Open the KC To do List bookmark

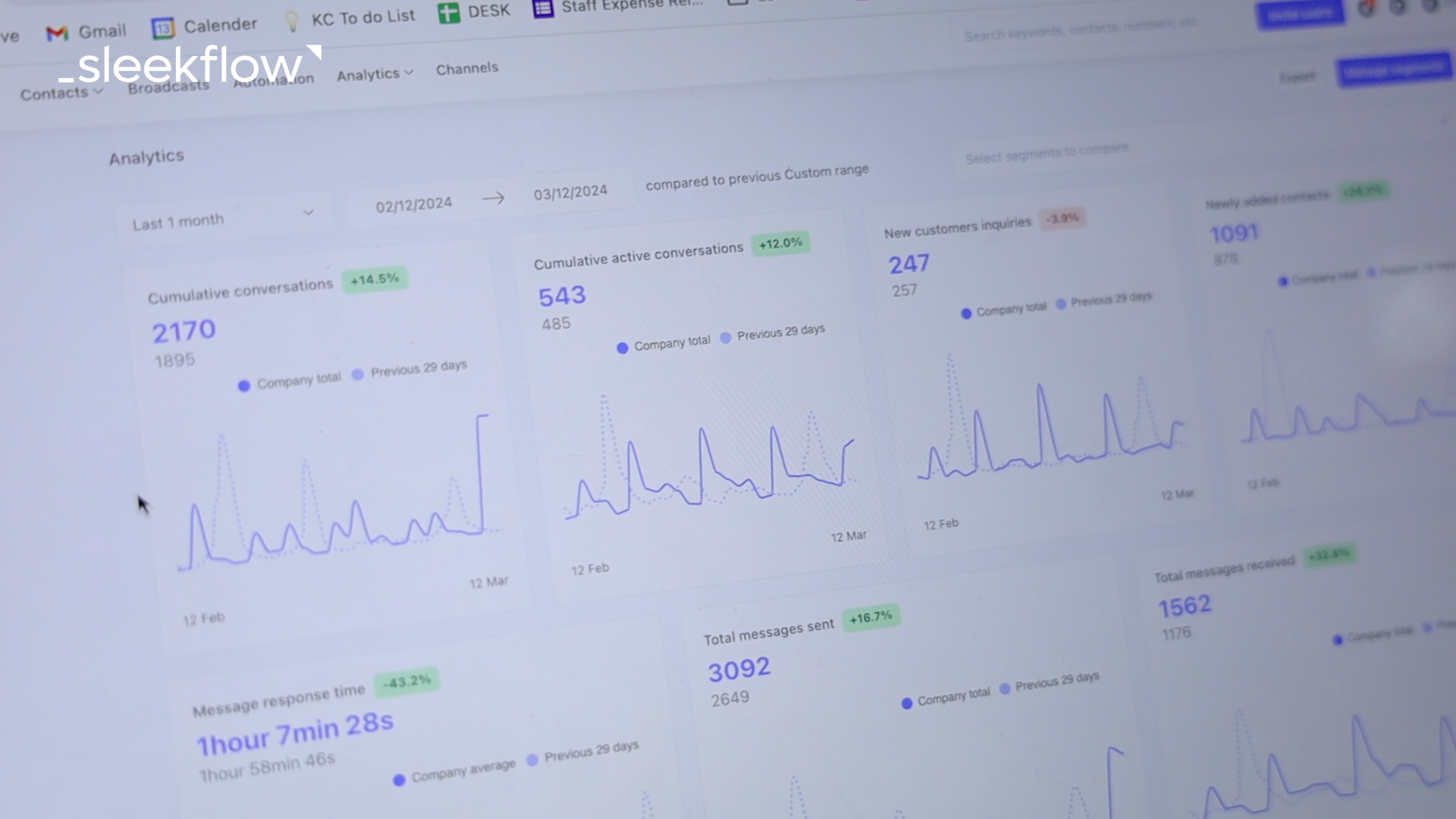click(363, 17)
